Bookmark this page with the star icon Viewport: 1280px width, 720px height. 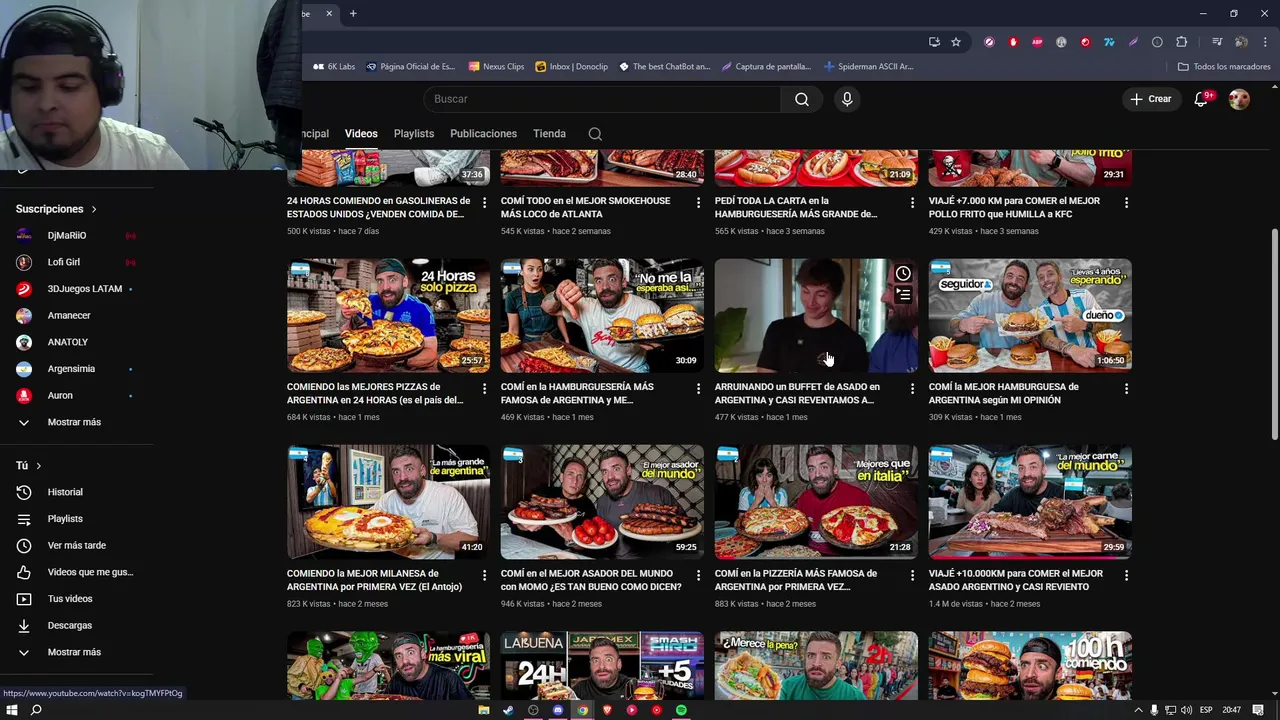coord(956,42)
